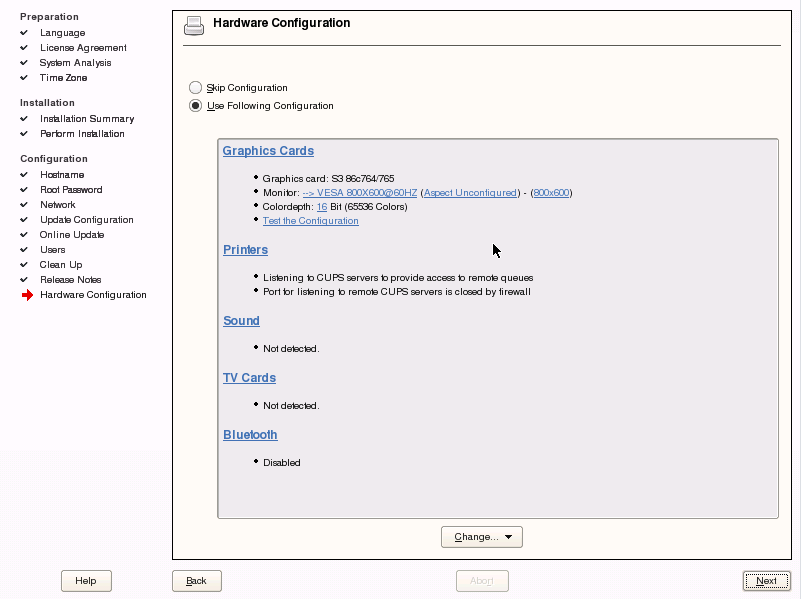Screen dimensions: 801x599
Task: Select the Use Following Configuration option
Action: pos(196,106)
